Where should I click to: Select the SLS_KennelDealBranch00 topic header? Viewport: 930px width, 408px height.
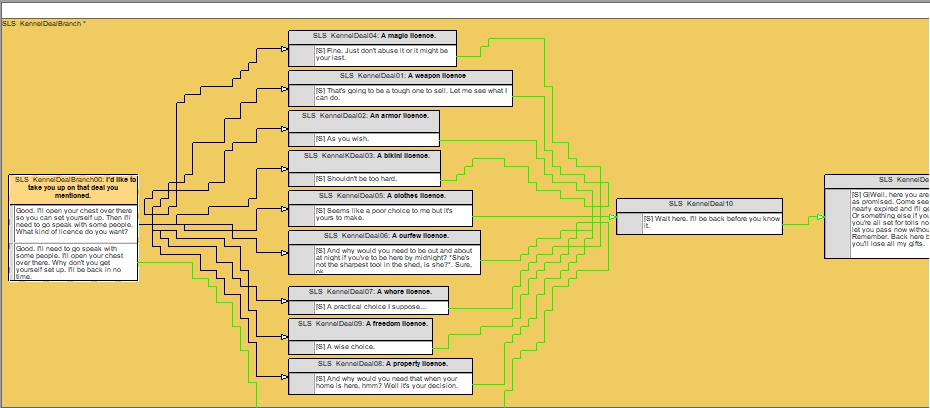point(74,189)
